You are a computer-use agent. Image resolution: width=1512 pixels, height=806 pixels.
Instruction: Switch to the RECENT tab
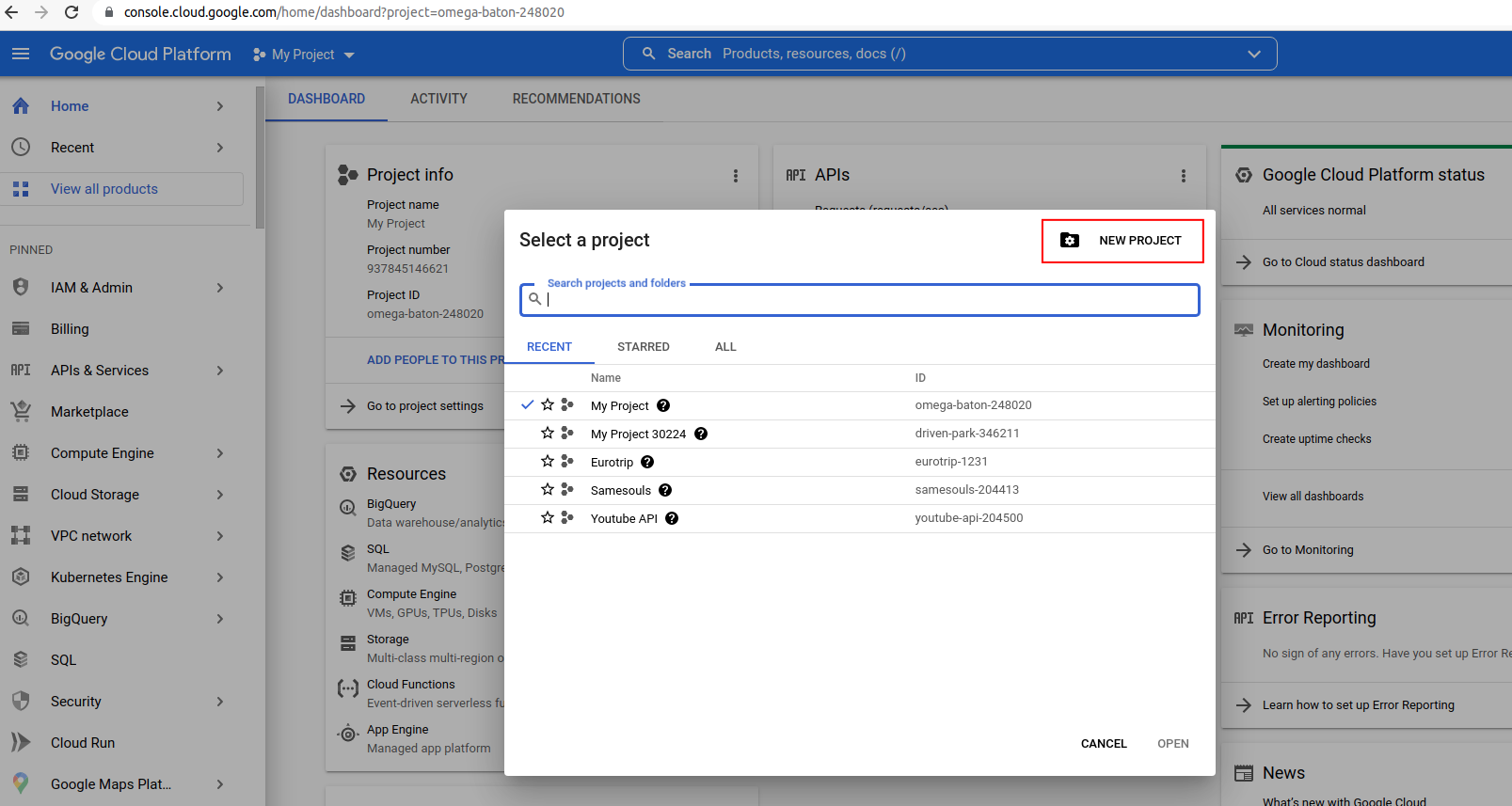pyautogui.click(x=549, y=347)
